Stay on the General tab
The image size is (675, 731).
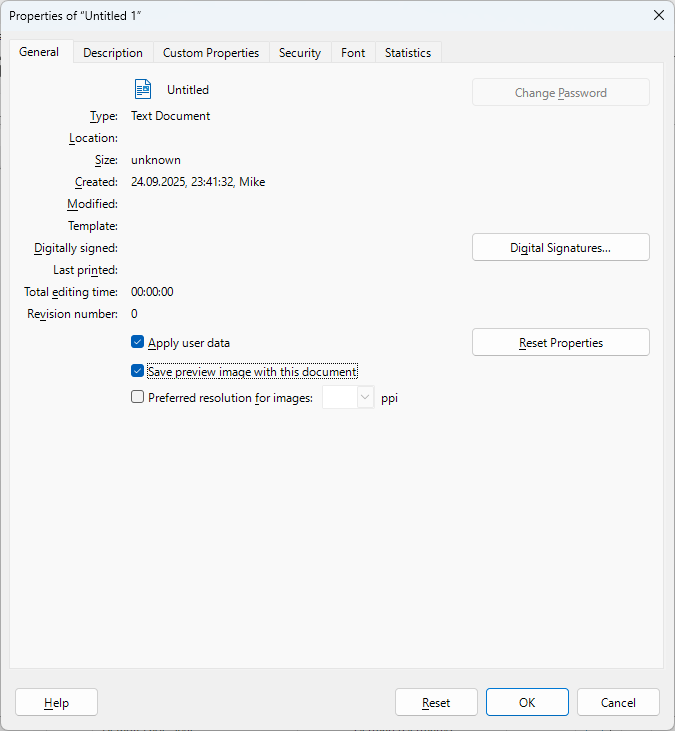39,52
